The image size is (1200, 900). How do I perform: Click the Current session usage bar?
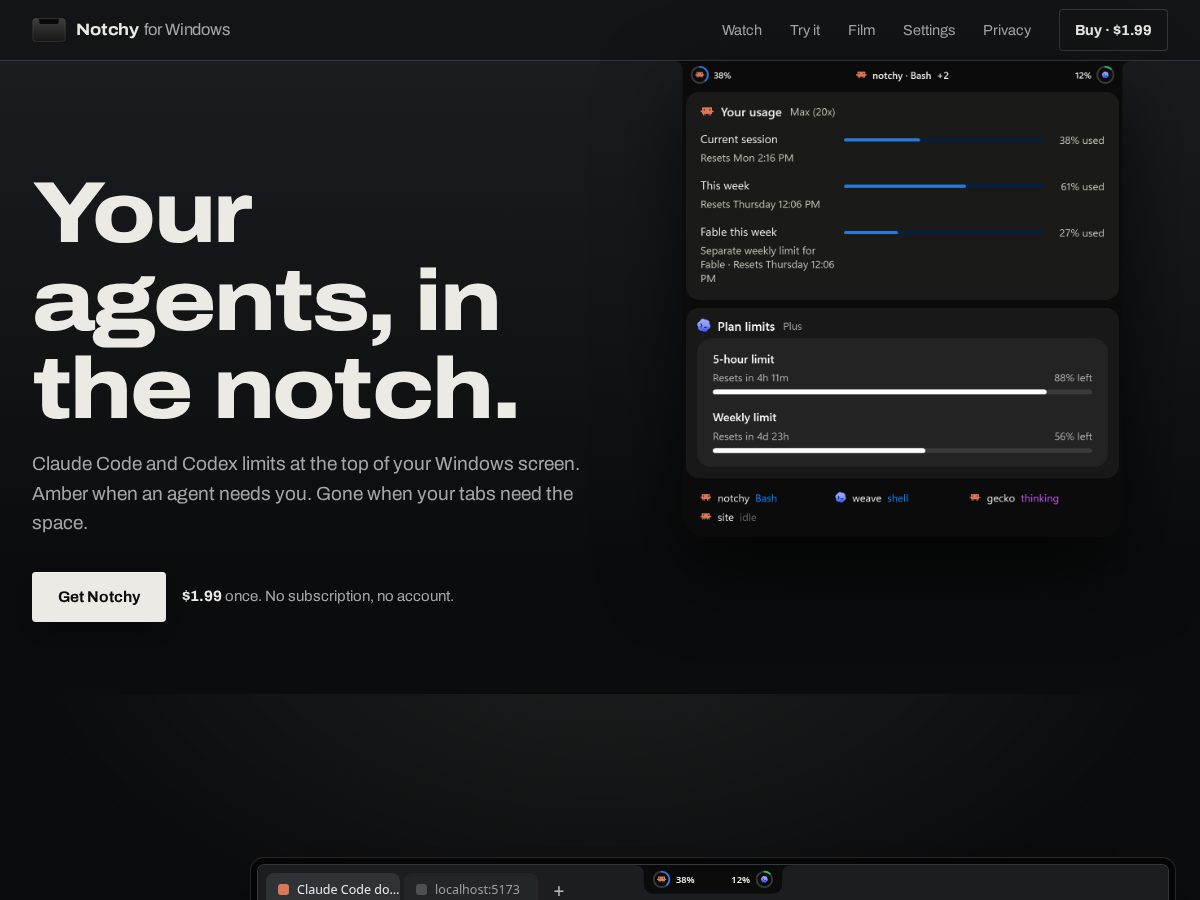943,140
